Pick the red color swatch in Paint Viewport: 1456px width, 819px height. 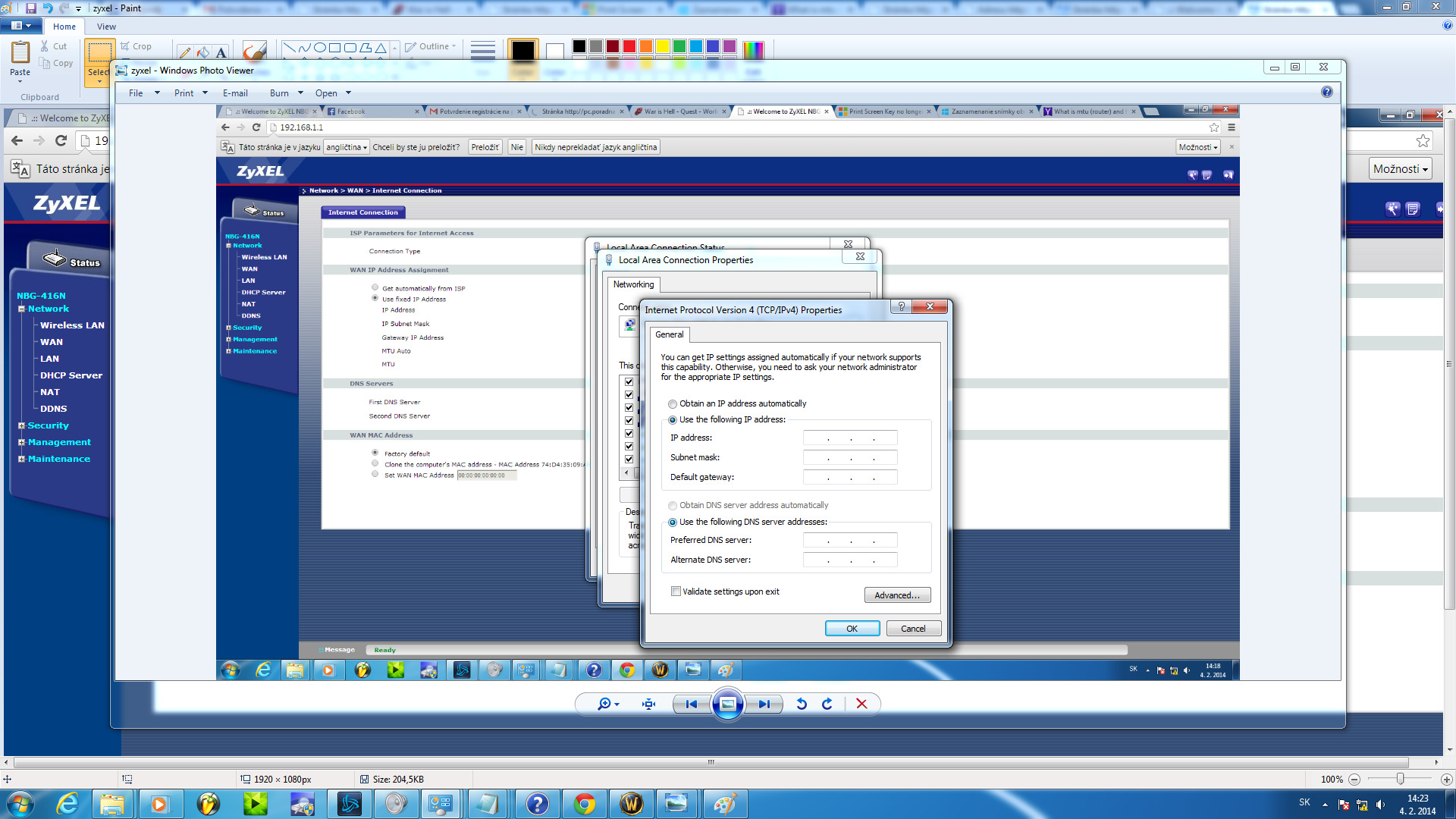pos(629,46)
